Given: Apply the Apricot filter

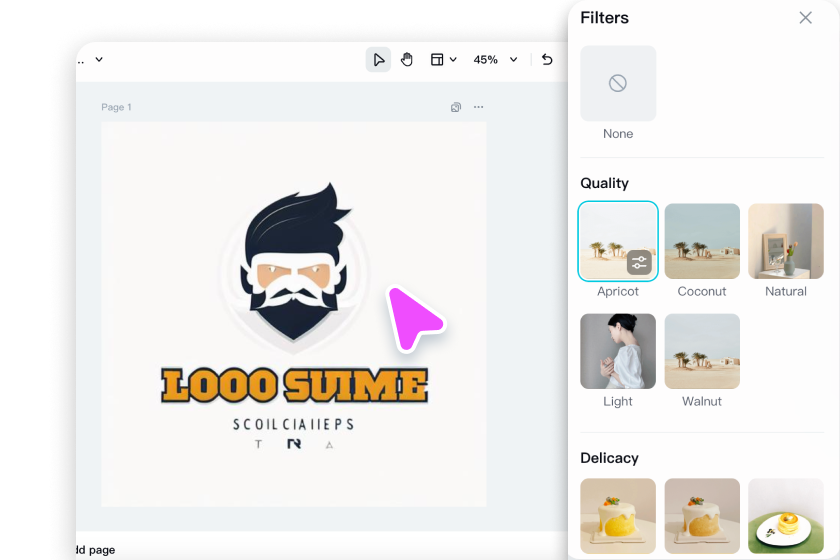Looking at the screenshot, I should (618, 241).
